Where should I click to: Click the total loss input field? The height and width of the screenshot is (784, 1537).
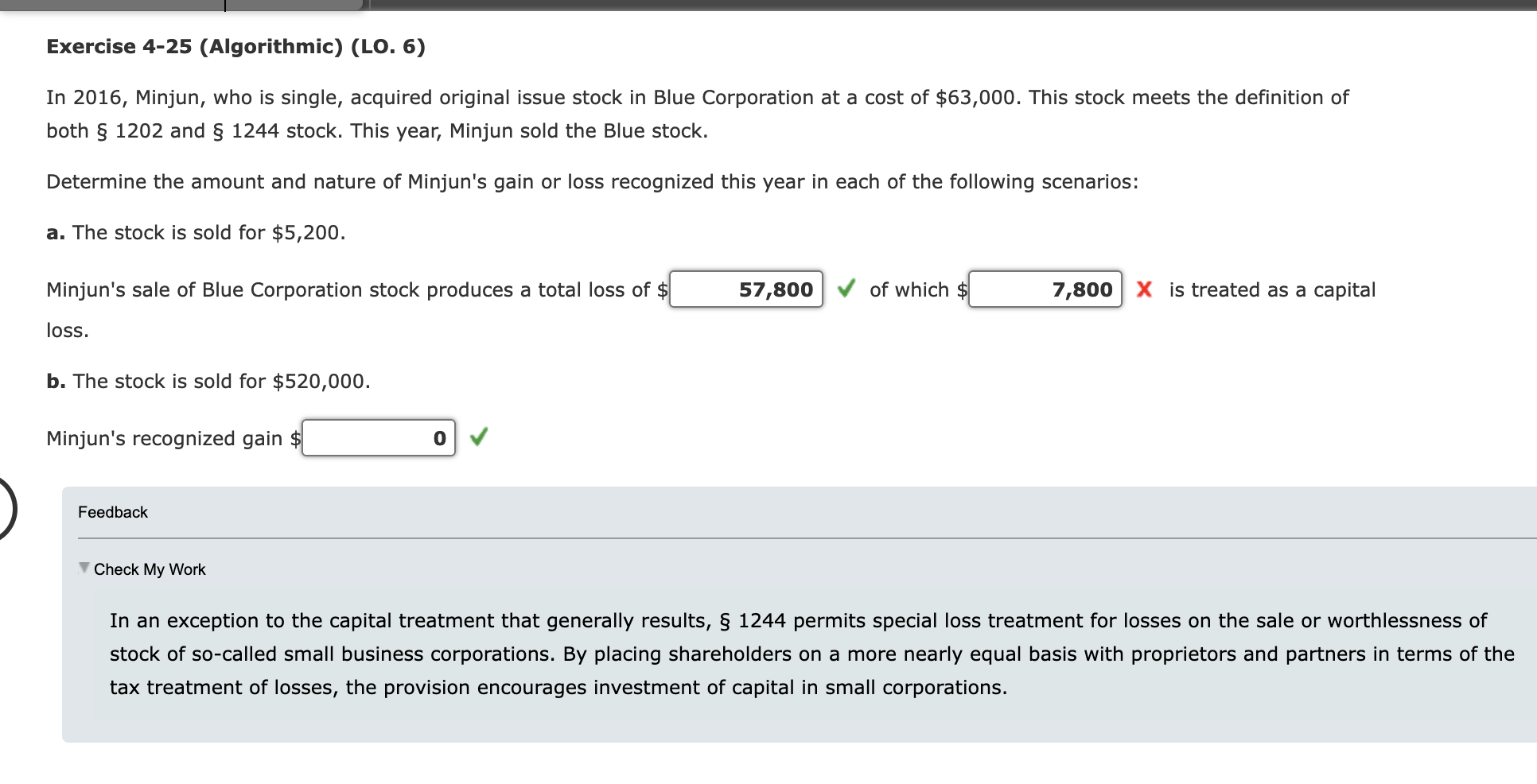coord(745,289)
